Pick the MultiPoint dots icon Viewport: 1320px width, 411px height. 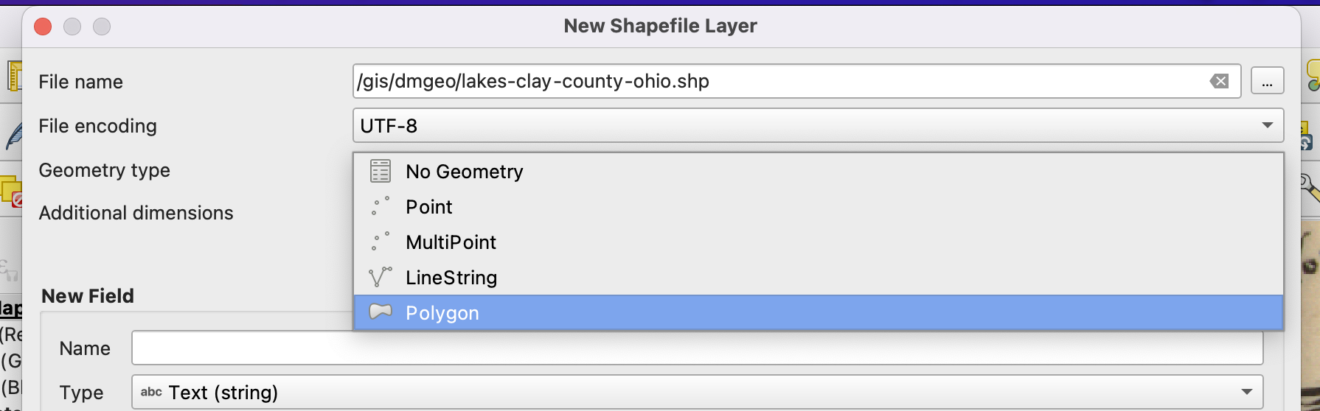click(380, 242)
